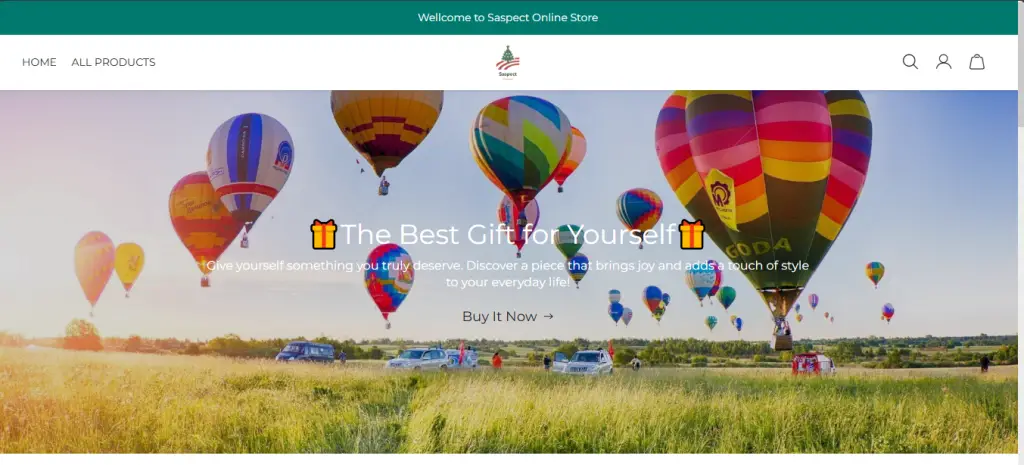Select "The Best Gift for Yourself" heading
Screen dimensions: 1024x465
(507, 234)
